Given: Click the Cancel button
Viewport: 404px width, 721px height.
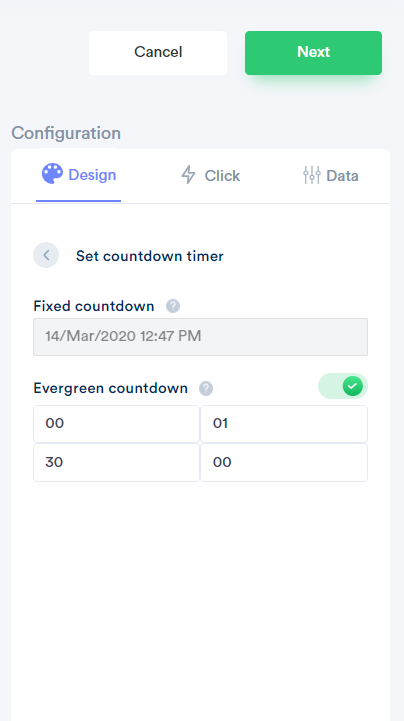Looking at the screenshot, I should [x=158, y=52].
